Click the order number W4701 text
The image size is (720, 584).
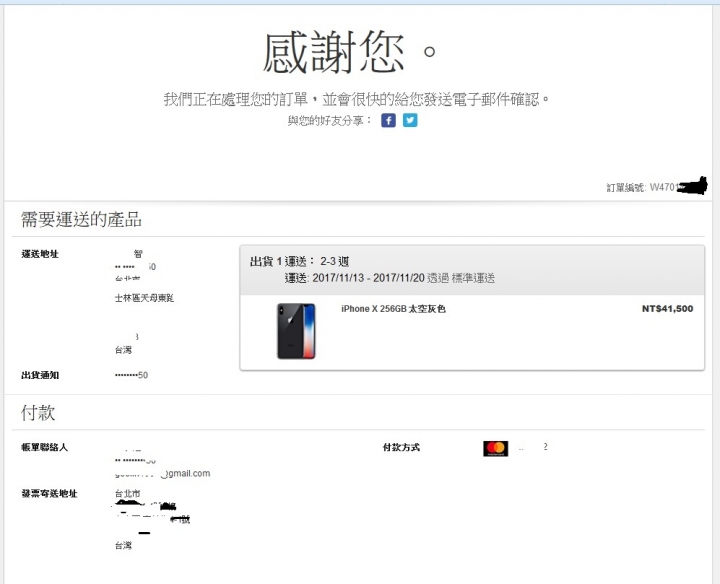664,187
